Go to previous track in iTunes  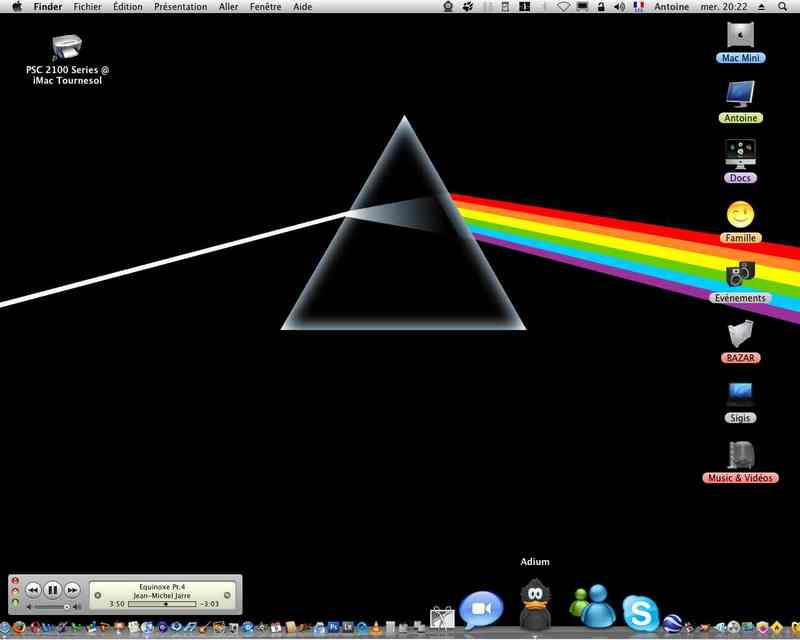tap(33, 590)
